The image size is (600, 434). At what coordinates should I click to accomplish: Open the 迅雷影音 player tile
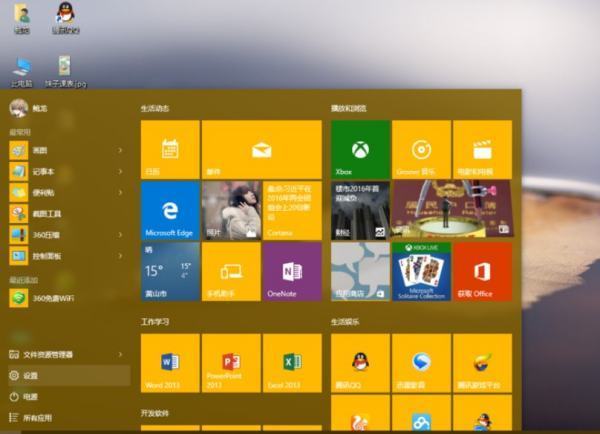tap(421, 363)
